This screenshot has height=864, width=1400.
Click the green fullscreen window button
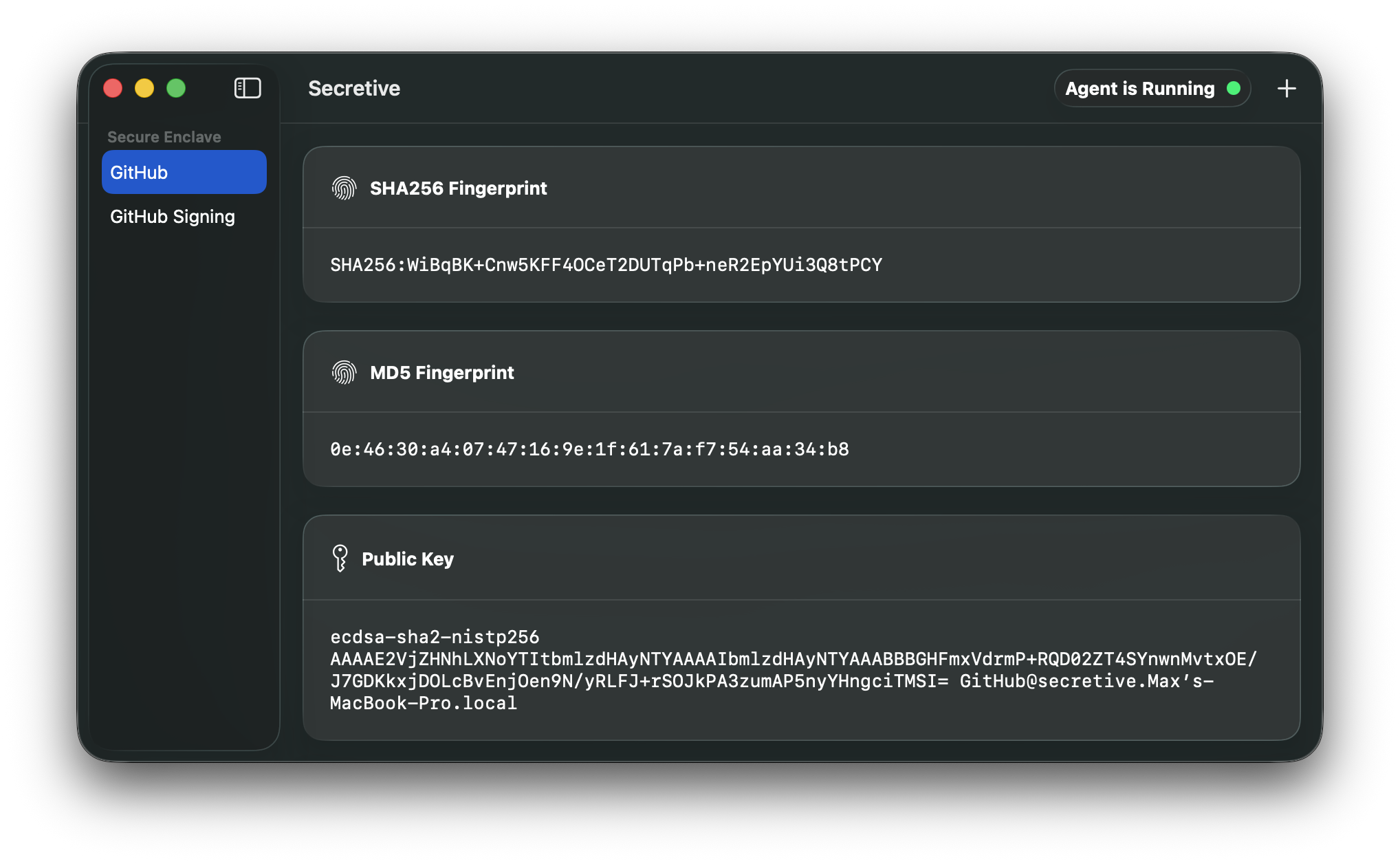pyautogui.click(x=176, y=88)
